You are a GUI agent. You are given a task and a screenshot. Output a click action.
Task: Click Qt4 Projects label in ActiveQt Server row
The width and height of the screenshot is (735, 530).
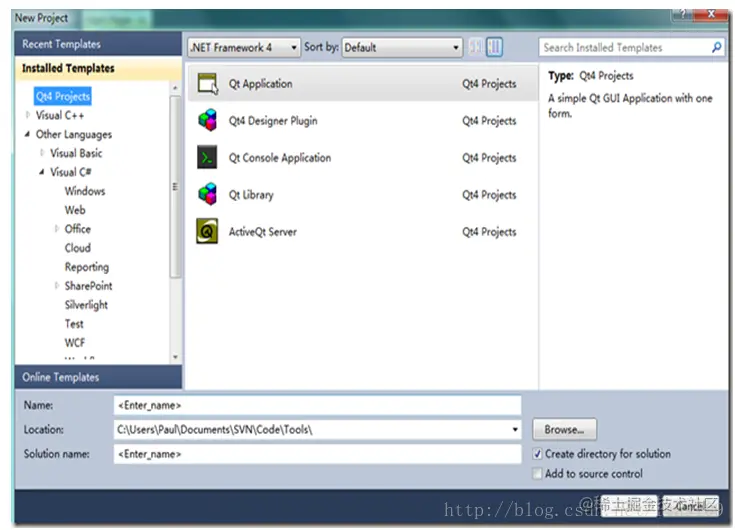pyautogui.click(x=489, y=232)
